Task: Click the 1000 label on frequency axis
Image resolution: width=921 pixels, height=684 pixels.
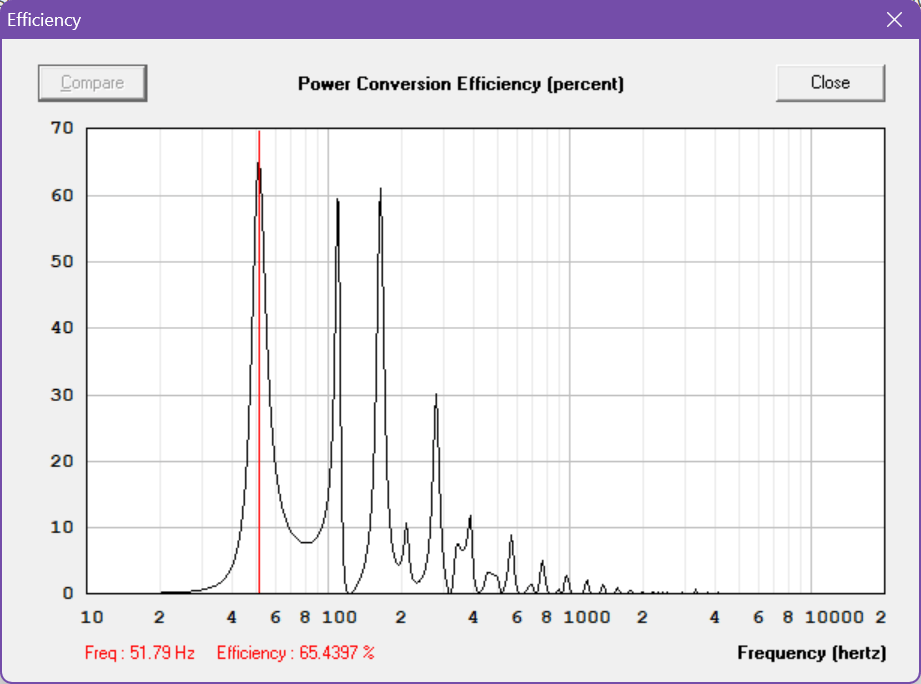Action: click(x=587, y=617)
